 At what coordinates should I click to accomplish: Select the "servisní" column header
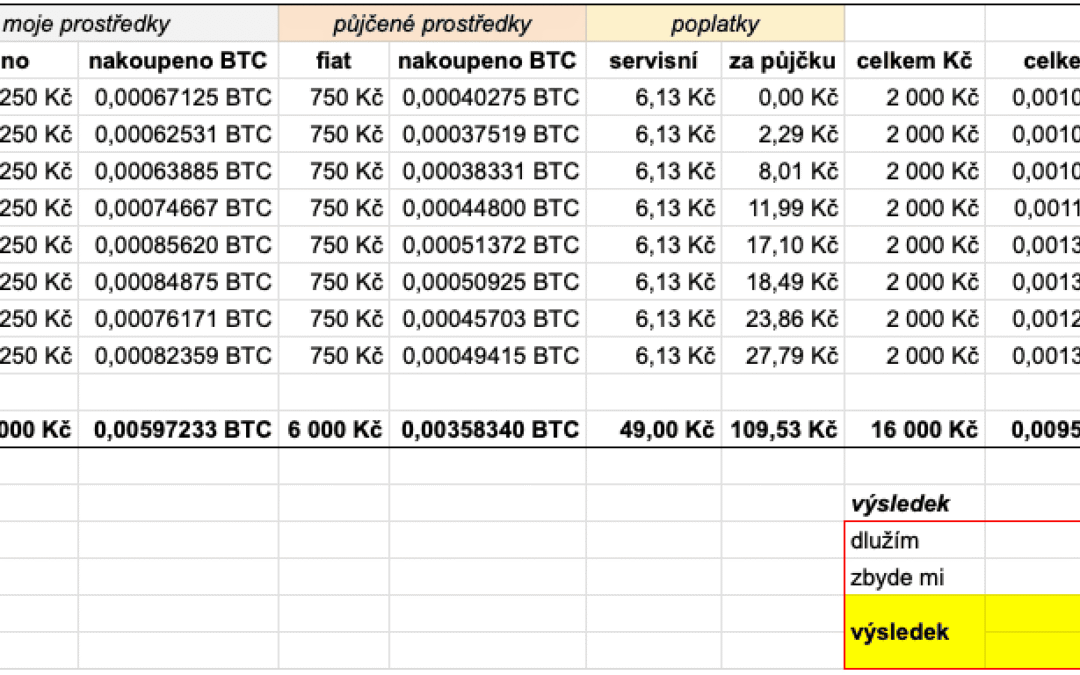[x=653, y=61]
